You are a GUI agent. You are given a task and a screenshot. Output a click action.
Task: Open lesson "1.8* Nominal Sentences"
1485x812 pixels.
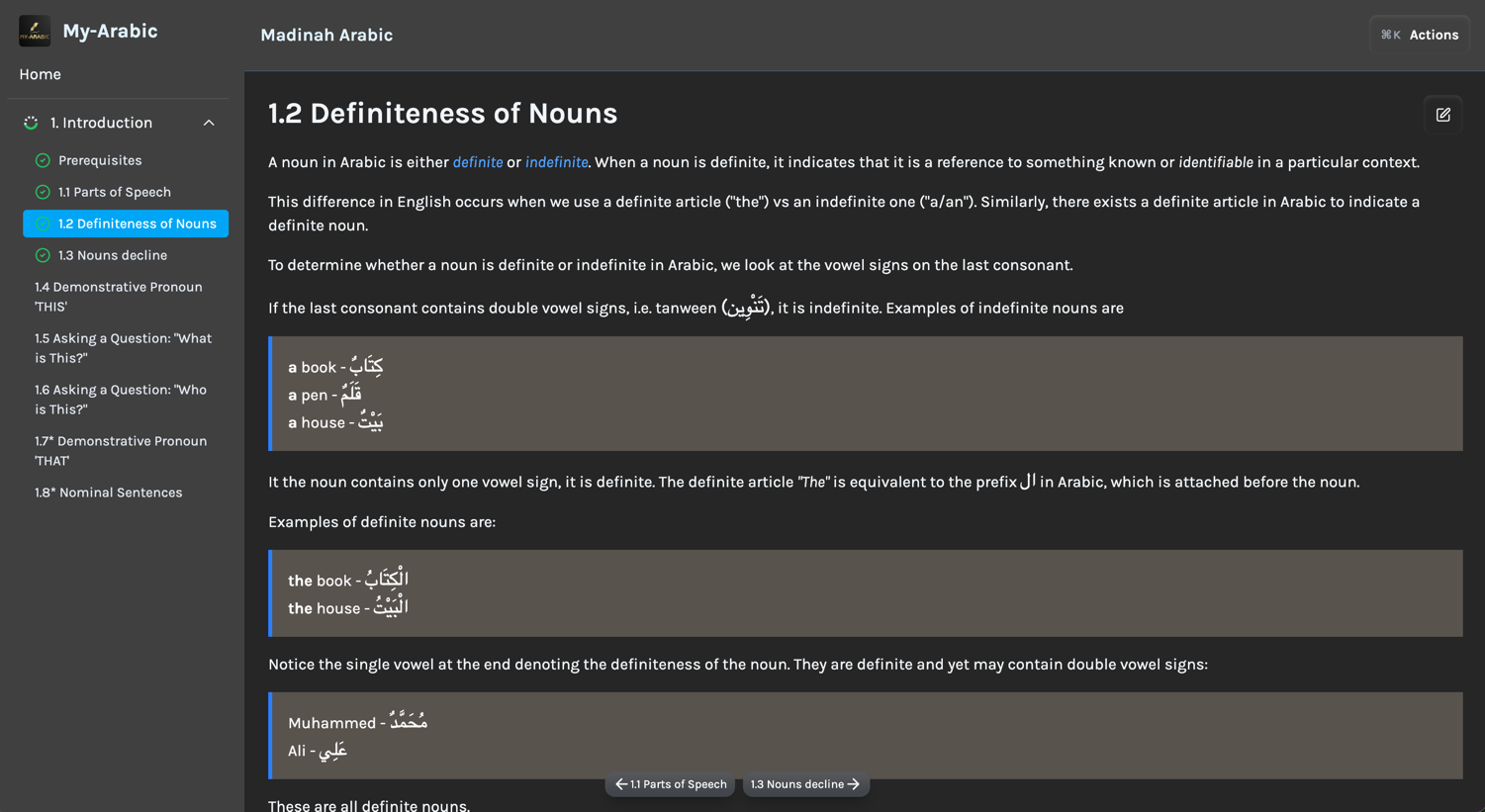click(109, 492)
